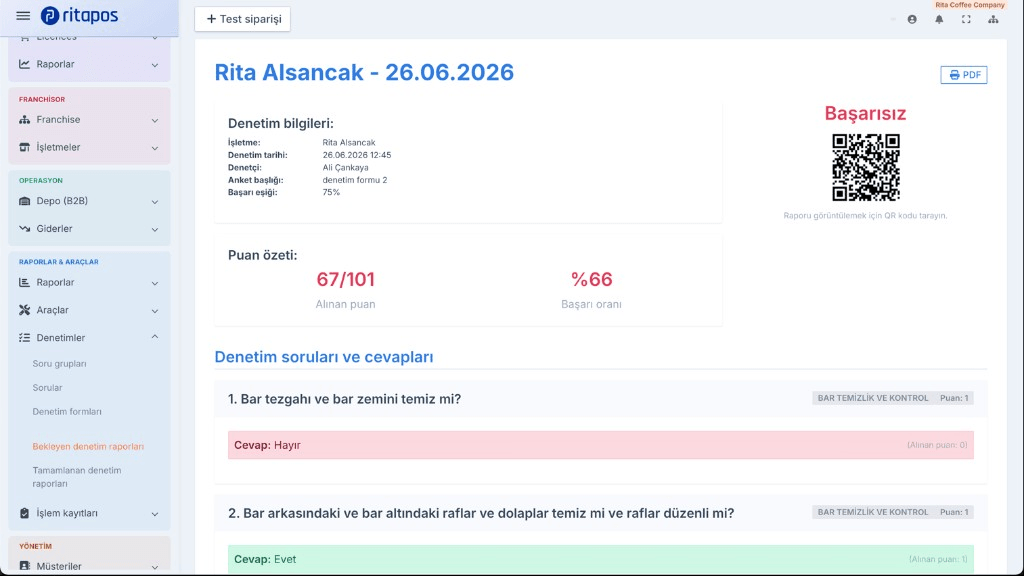Expand the Müşteriler chevron
Image resolution: width=1024 pixels, height=576 pixels.
(155, 567)
